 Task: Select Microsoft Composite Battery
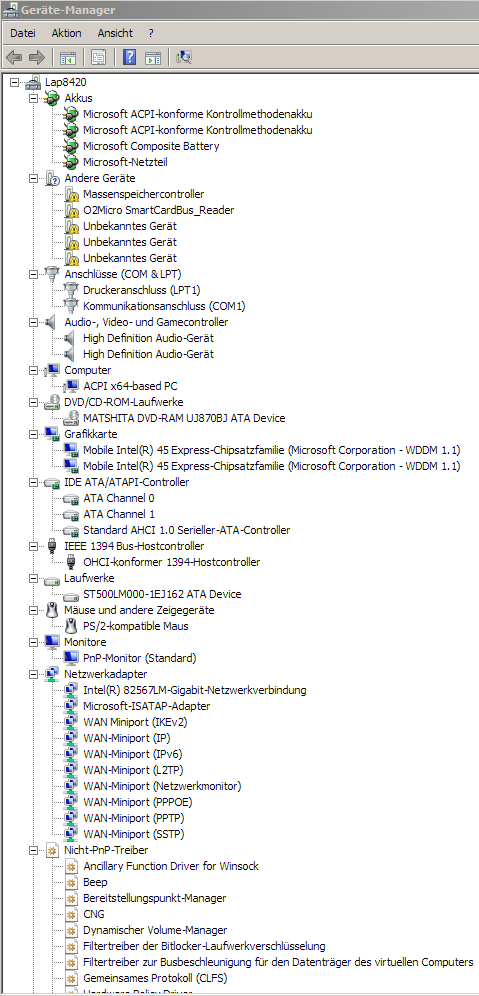pos(151,146)
